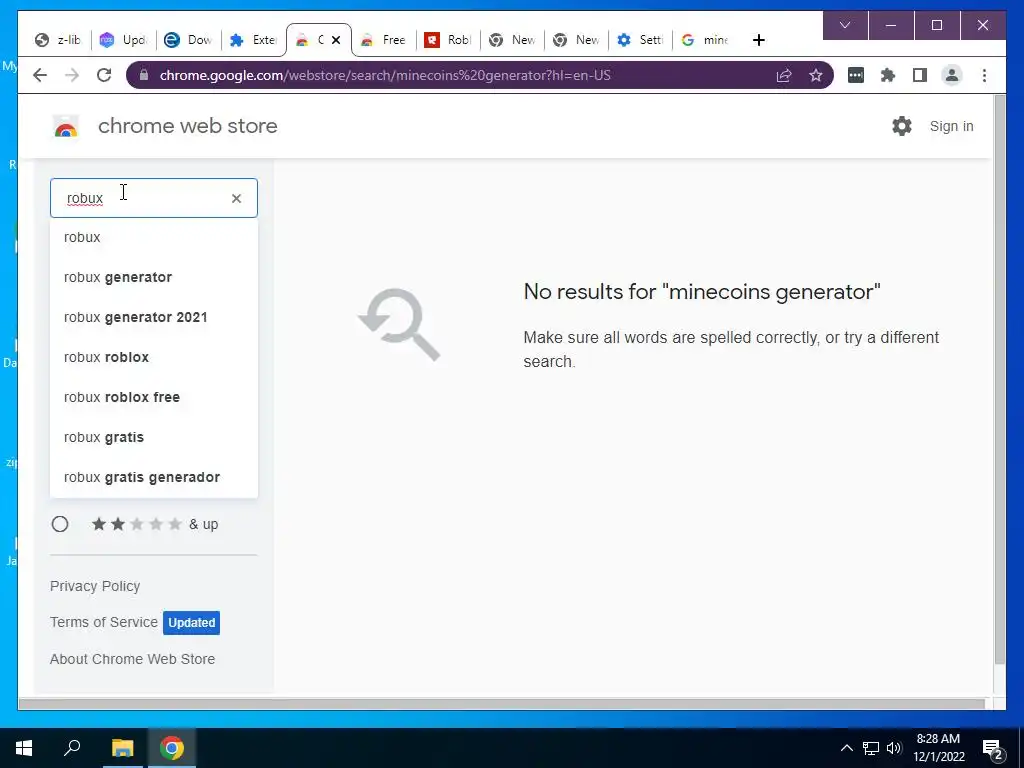
Task: Open the tab search dropdown arrow
Action: coord(845,25)
